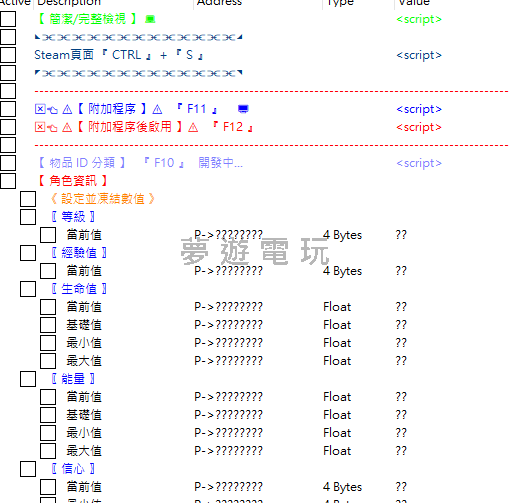Click the <script> value in Steam頁面 row
Screen dimensions: 509x503
tap(419, 55)
